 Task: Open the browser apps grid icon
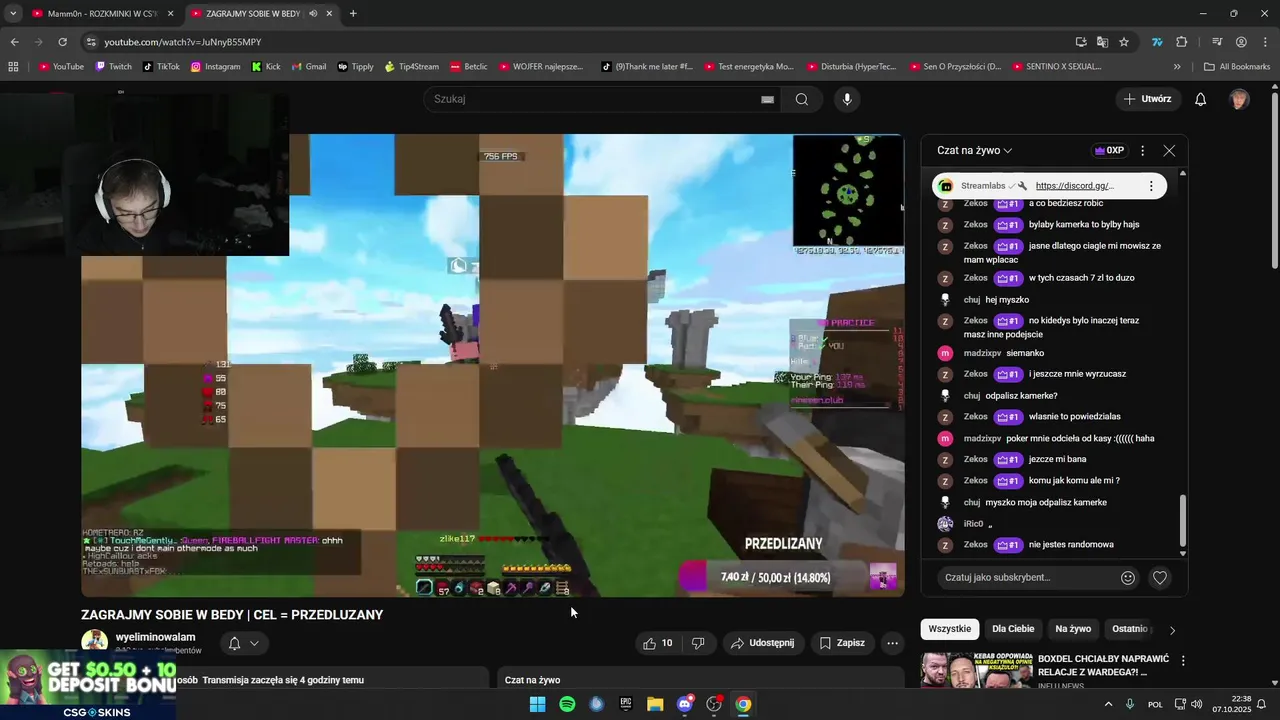13,67
